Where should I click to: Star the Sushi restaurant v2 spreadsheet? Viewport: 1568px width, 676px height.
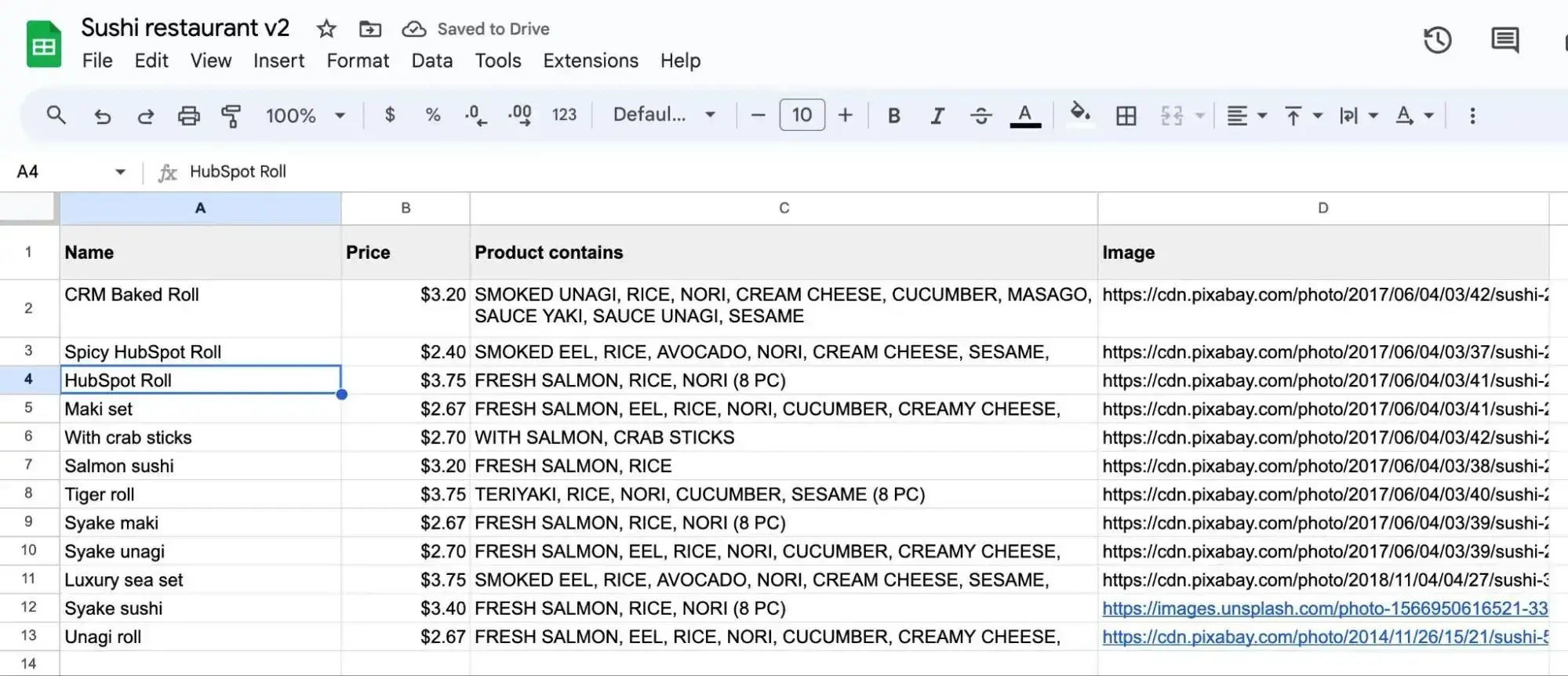click(326, 28)
